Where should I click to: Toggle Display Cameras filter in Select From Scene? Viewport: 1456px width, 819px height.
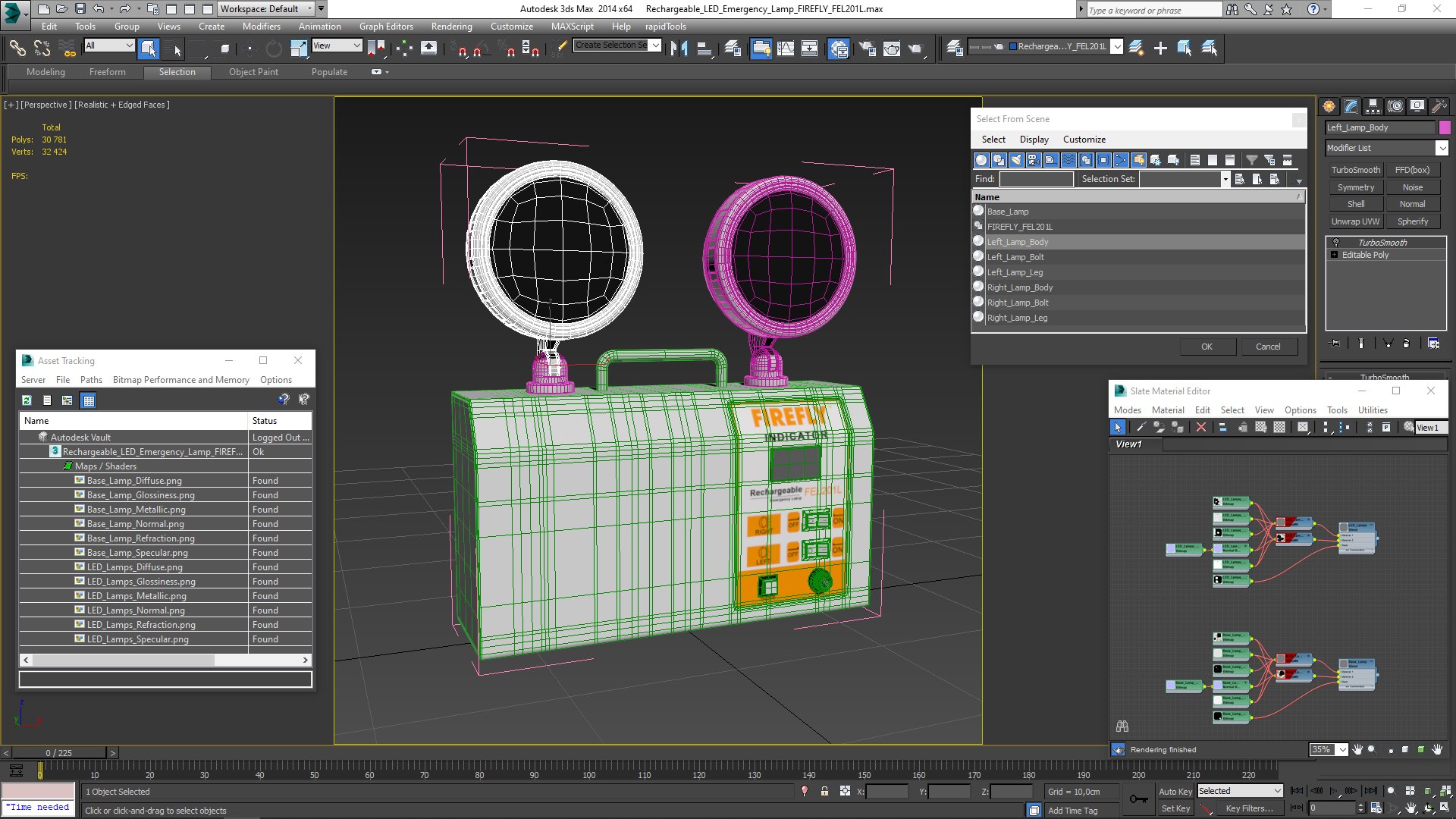[x=1034, y=160]
